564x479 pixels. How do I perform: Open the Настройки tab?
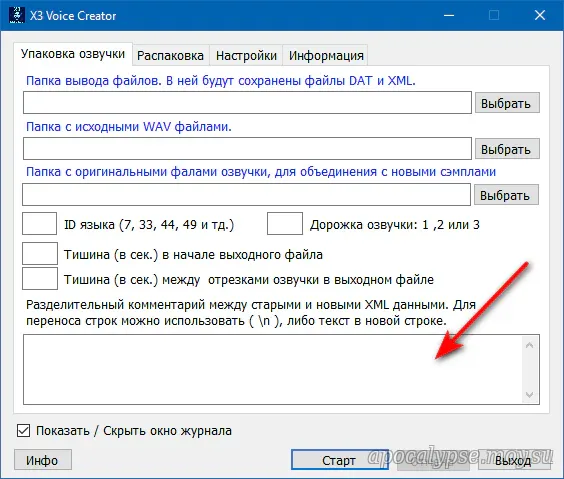246,55
